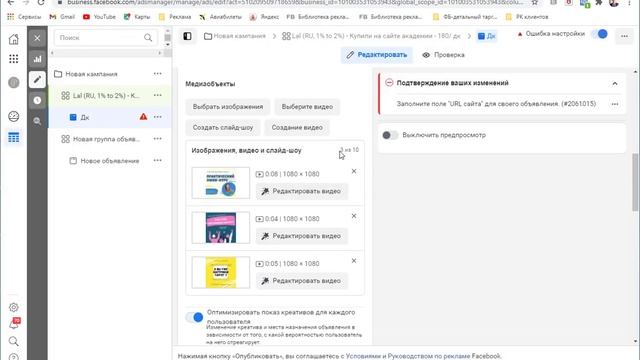
Task: Click the tree panel horizontal scrollbar
Action: 106,53
